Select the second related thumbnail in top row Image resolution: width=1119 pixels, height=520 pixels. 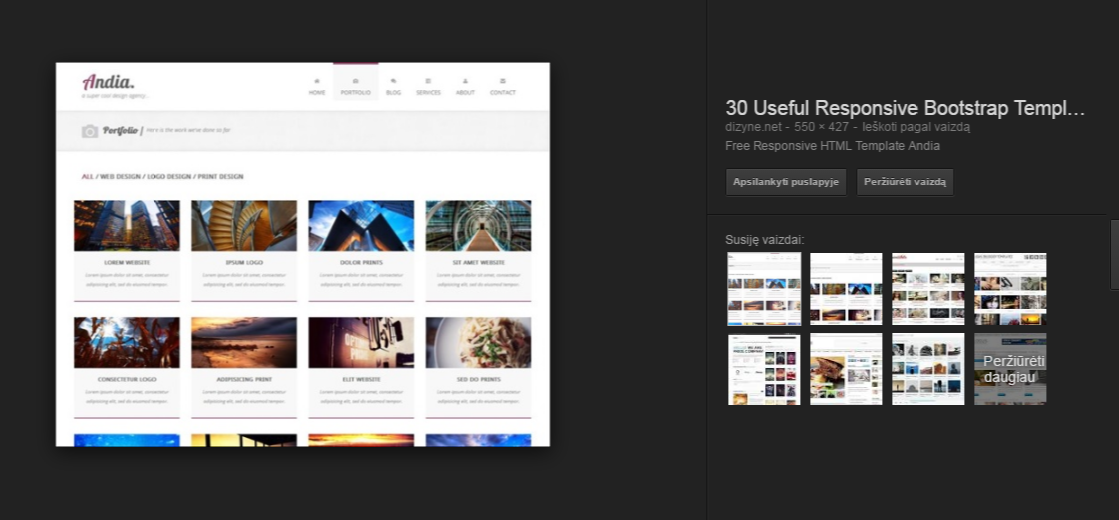(846, 288)
